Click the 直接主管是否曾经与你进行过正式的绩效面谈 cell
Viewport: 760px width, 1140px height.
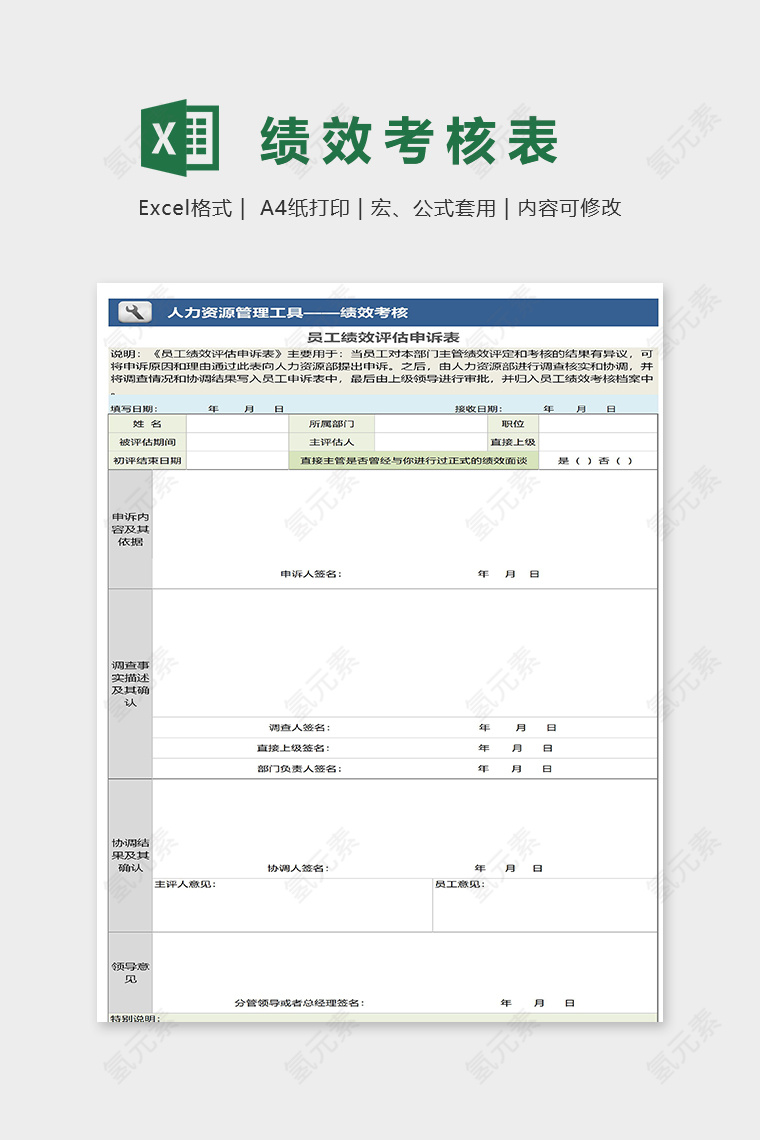414,460
